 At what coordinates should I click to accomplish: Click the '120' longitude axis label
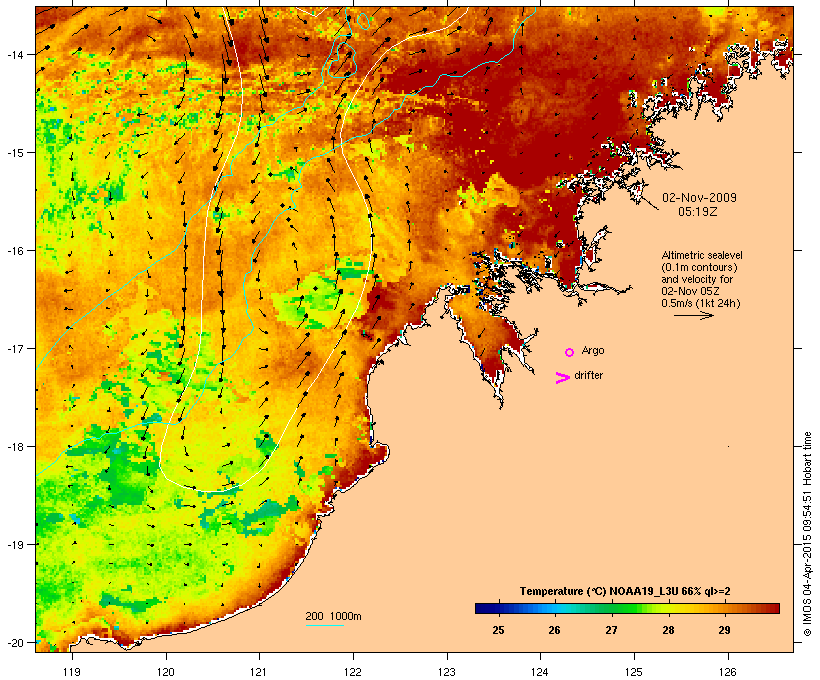pos(166,672)
